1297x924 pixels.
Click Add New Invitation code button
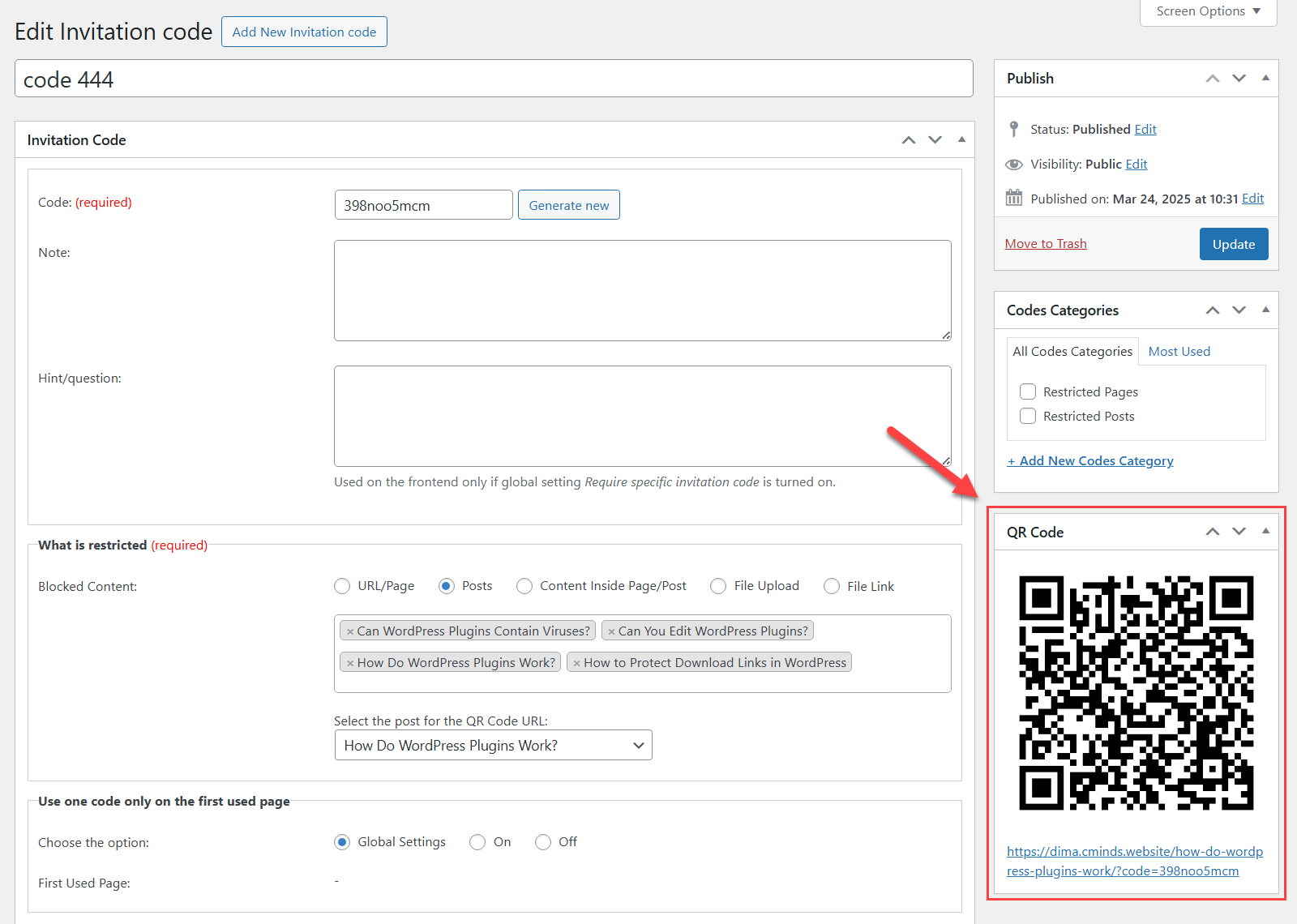pos(304,32)
